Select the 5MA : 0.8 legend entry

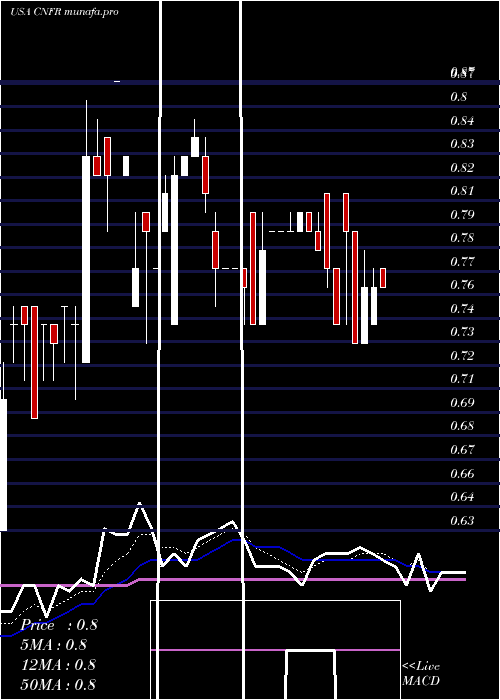click(x=54, y=645)
